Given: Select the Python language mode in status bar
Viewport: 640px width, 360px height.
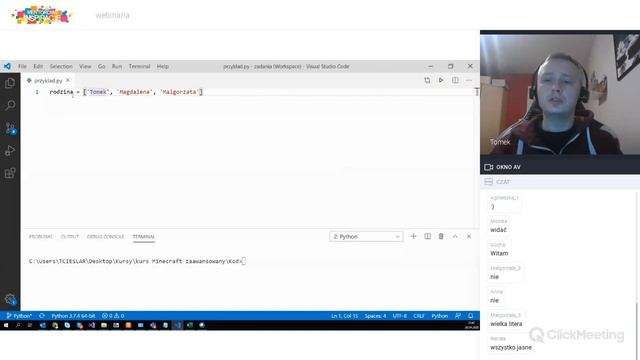Looking at the screenshot, I should pos(440,316).
